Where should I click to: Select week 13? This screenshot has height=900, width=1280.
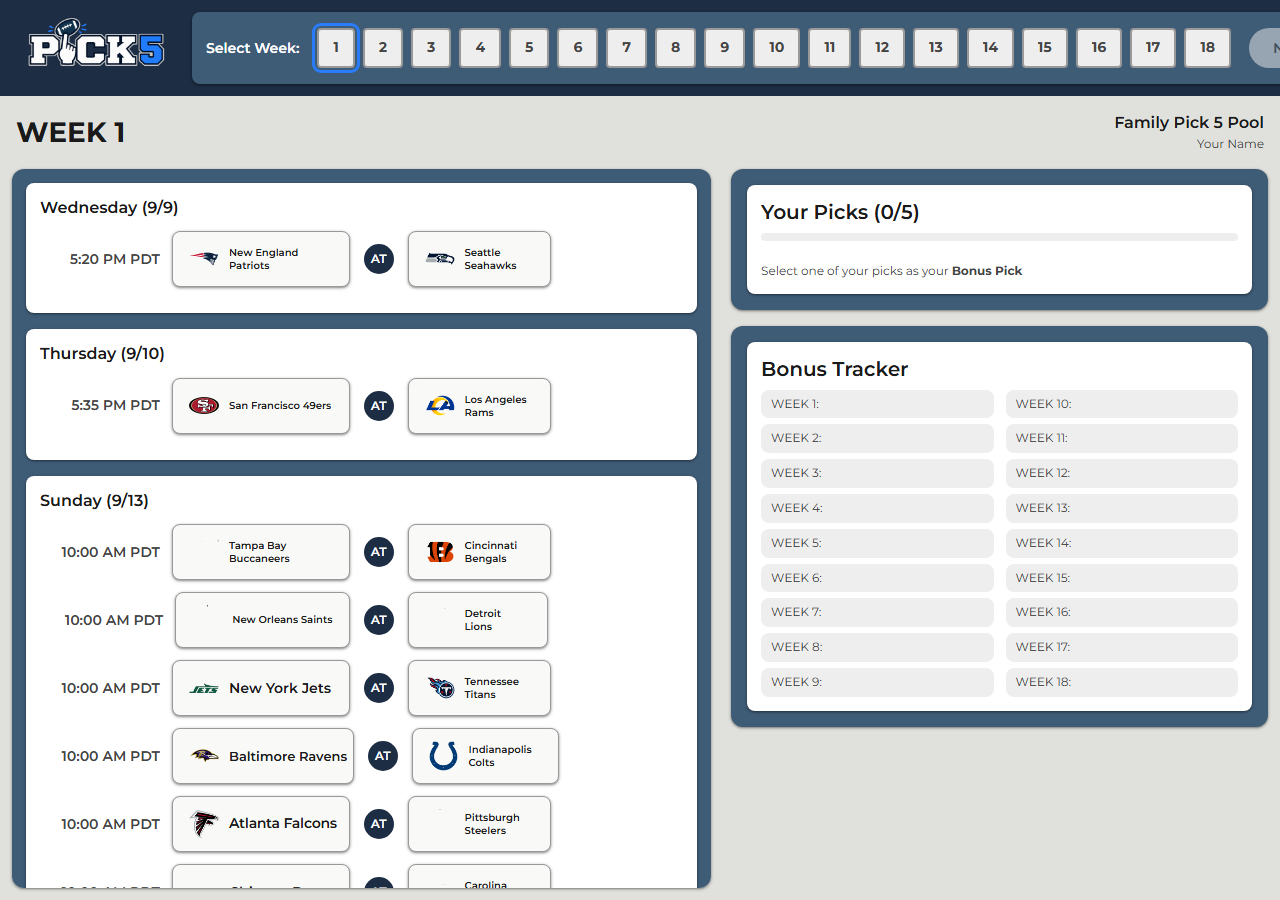point(935,48)
